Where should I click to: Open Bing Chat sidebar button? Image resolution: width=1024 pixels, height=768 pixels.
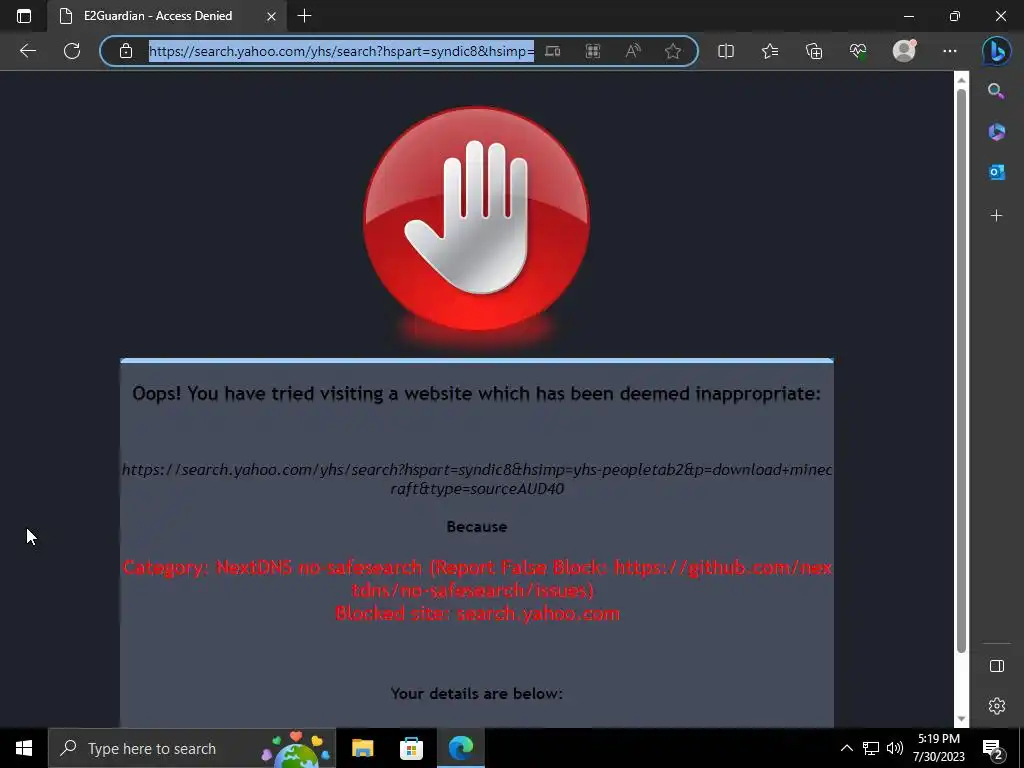(997, 51)
